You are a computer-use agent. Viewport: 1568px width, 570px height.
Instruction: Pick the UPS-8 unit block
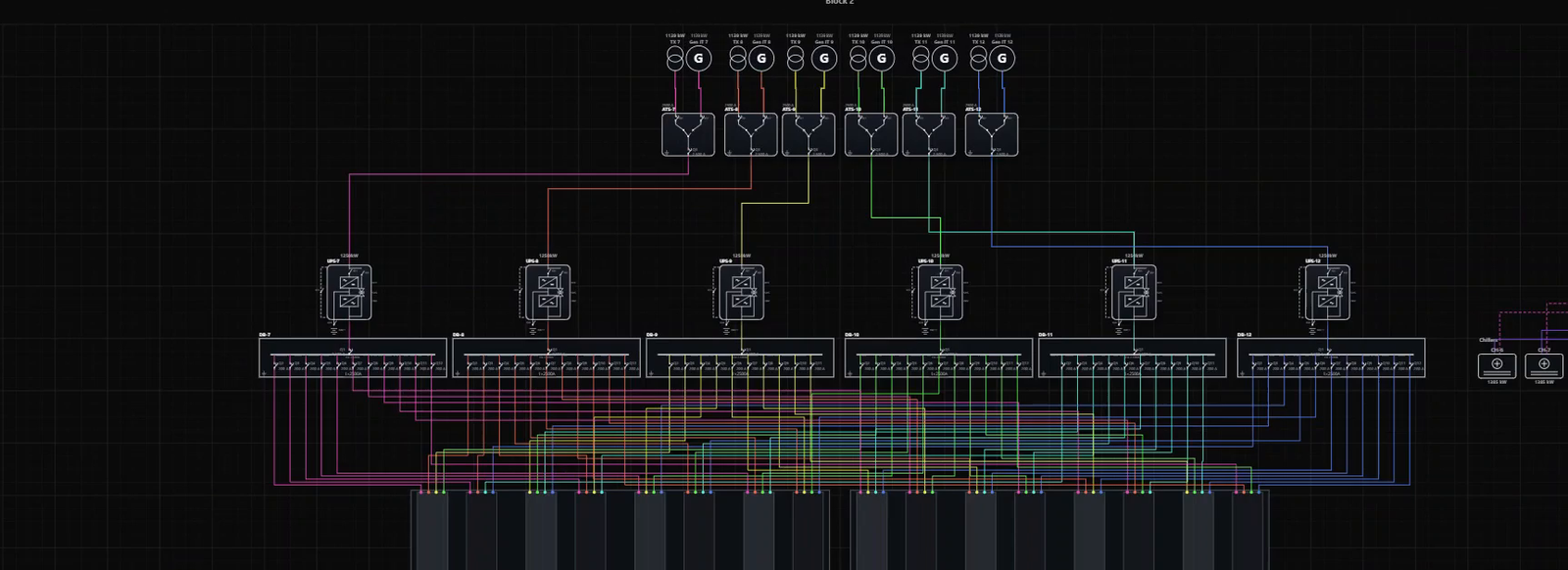pos(548,292)
